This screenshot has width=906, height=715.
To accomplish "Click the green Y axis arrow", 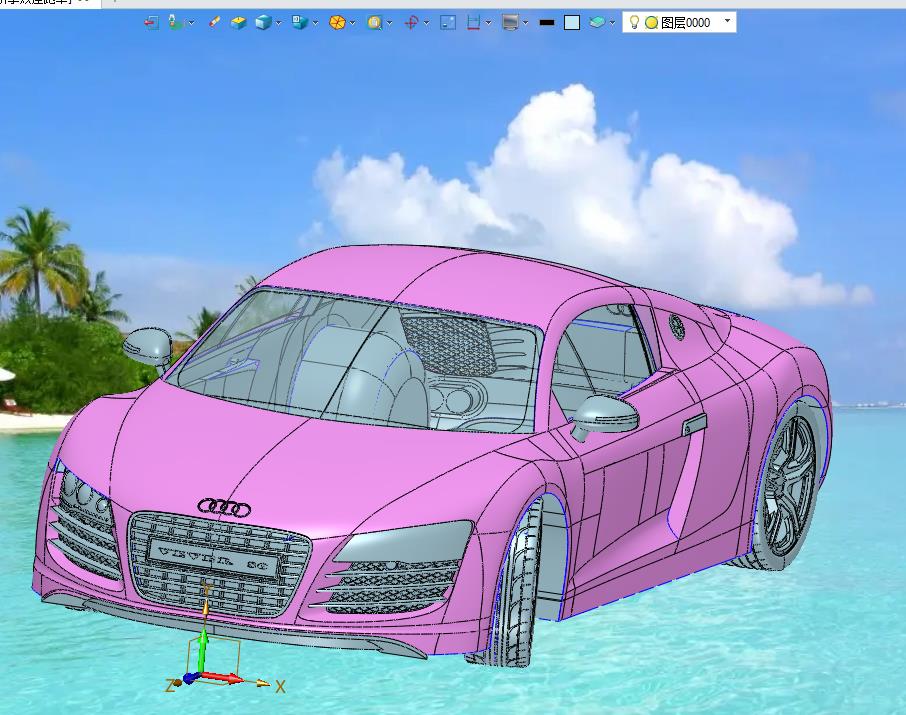I will (x=202, y=650).
